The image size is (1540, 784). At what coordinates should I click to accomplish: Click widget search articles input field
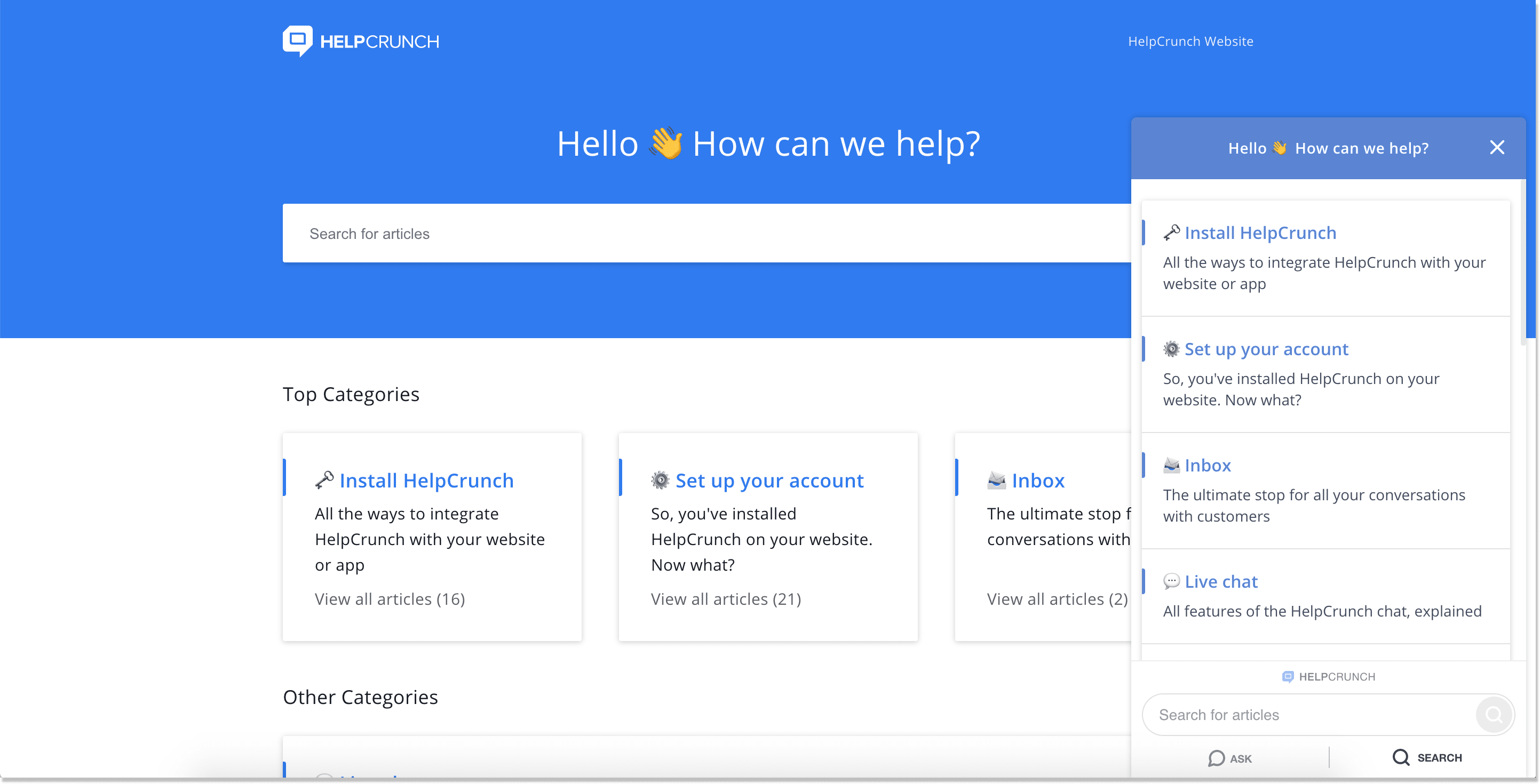pyautogui.click(x=1315, y=715)
